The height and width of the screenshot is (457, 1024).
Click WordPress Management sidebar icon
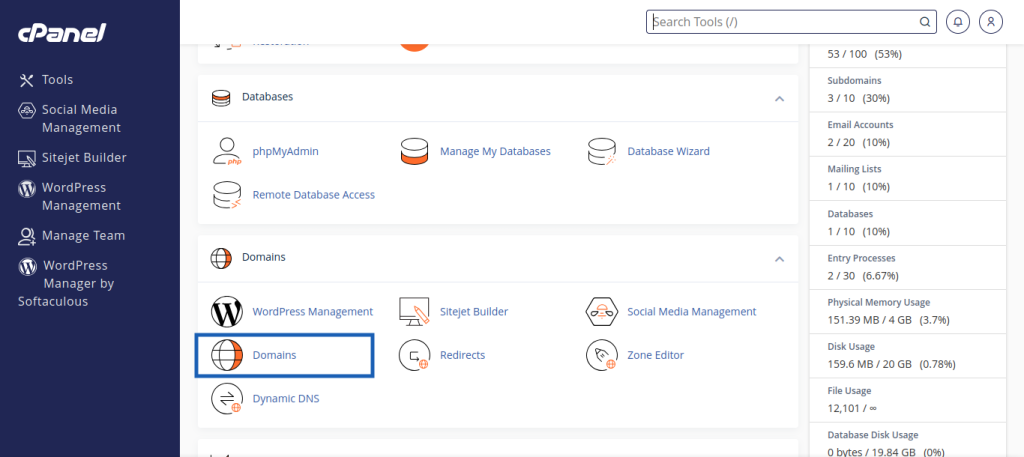click(x=26, y=188)
